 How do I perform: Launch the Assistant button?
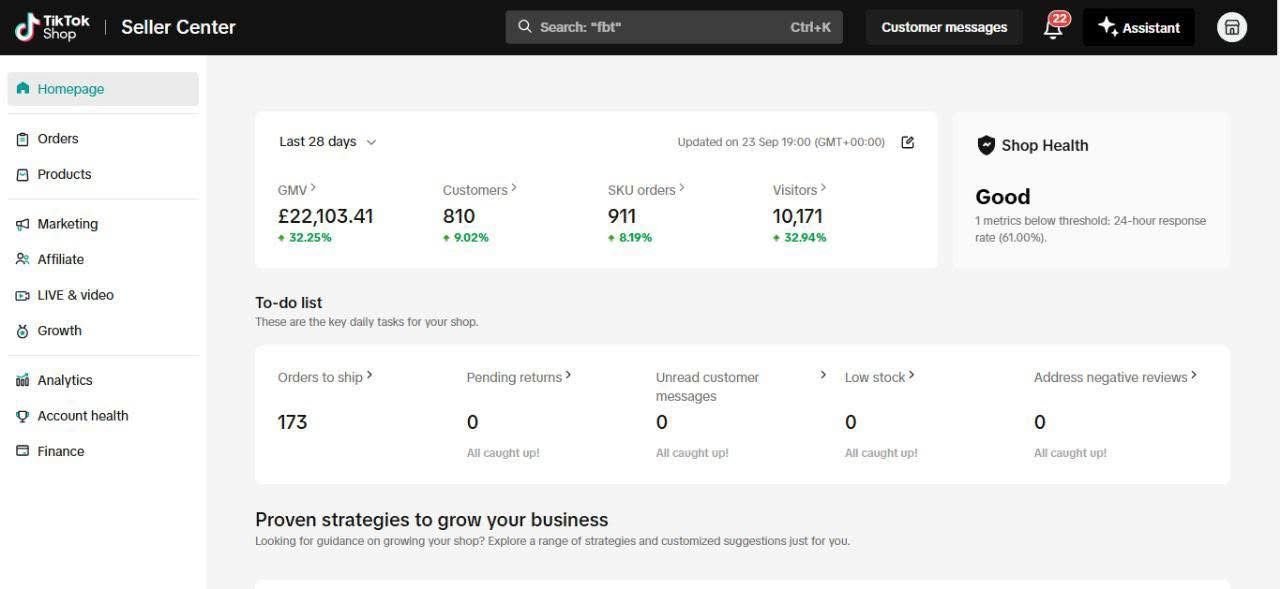[x=1138, y=27]
